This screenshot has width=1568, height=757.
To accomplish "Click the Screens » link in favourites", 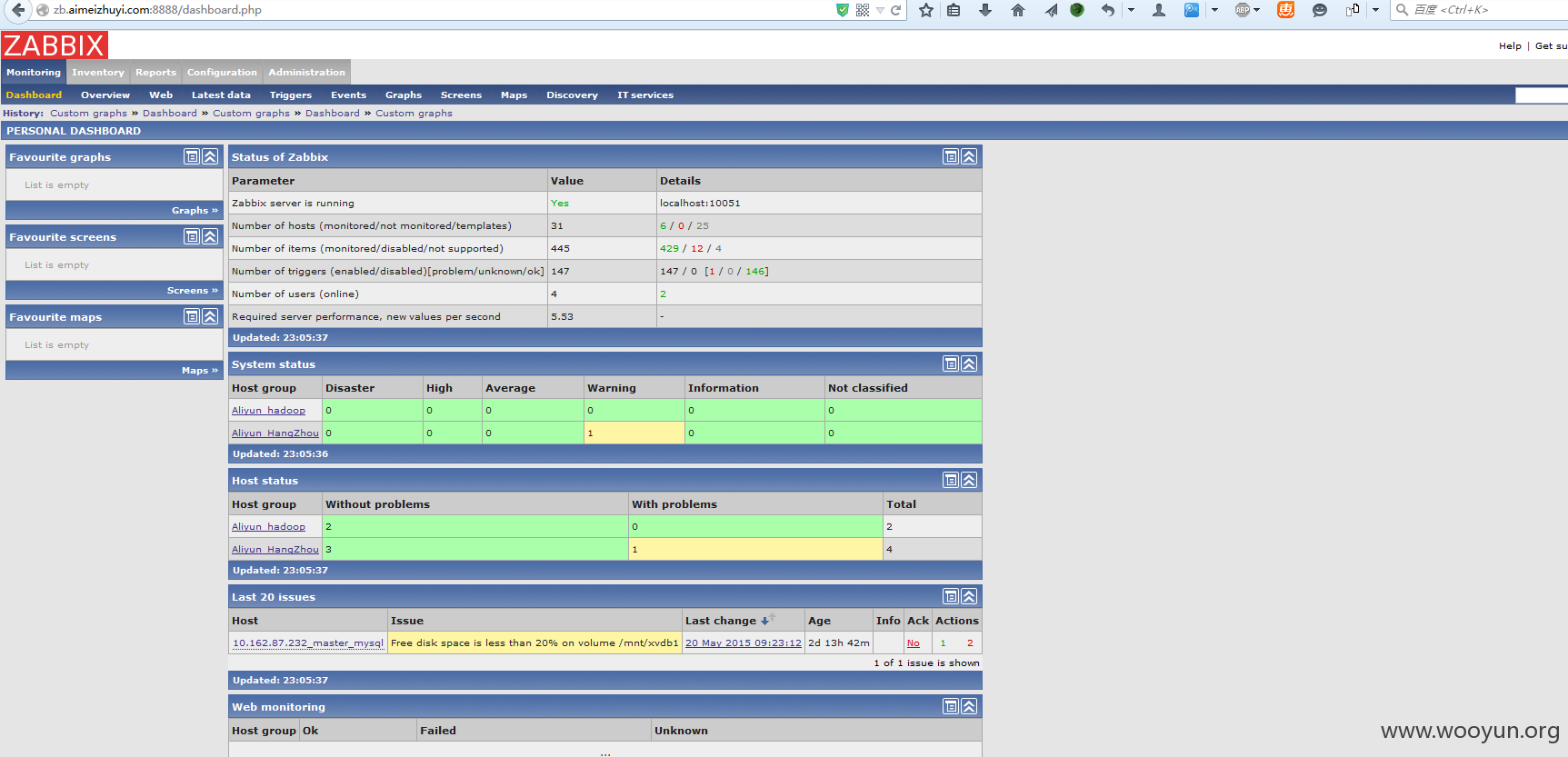I will click(x=193, y=290).
